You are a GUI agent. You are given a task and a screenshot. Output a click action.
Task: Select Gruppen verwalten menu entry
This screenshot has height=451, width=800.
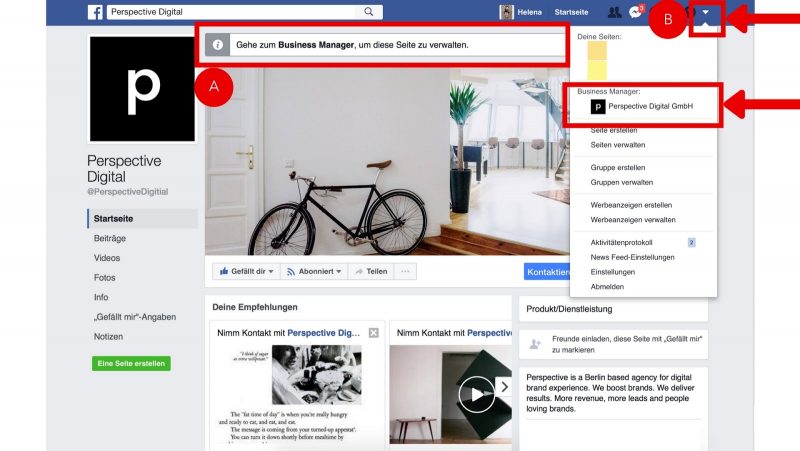622,182
